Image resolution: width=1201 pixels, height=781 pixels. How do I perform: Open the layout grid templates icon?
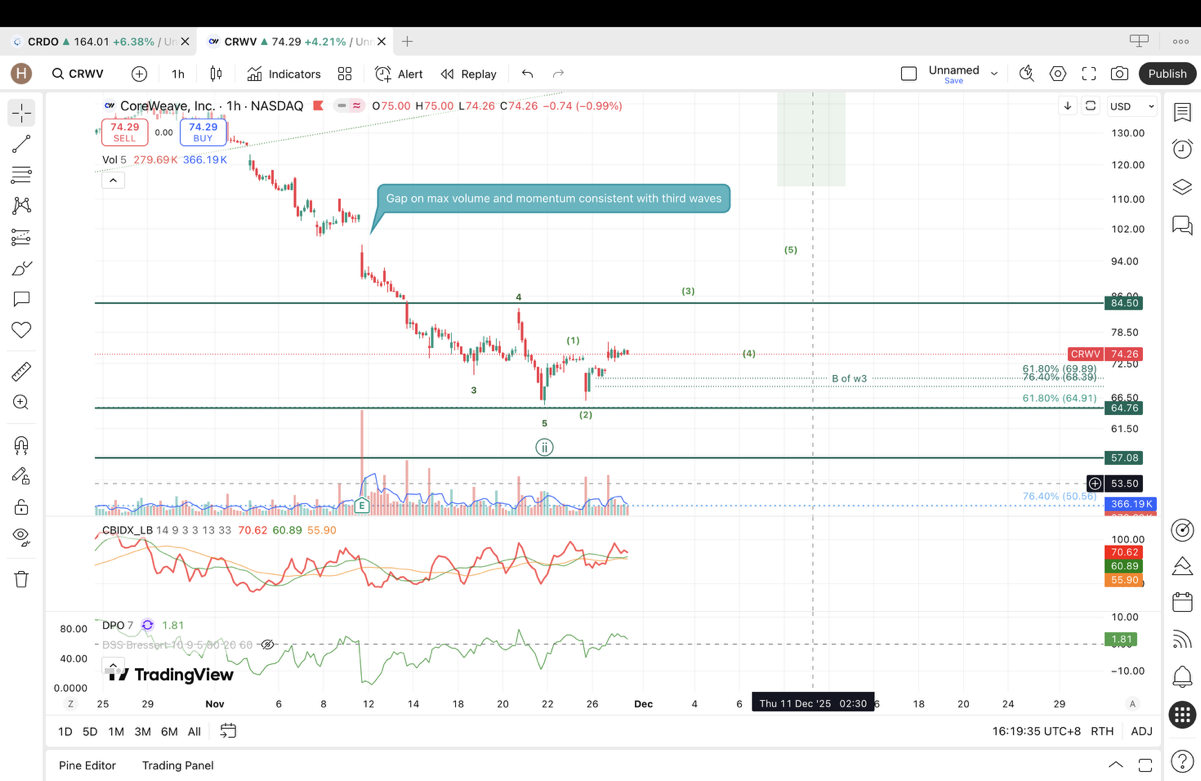tap(345, 74)
